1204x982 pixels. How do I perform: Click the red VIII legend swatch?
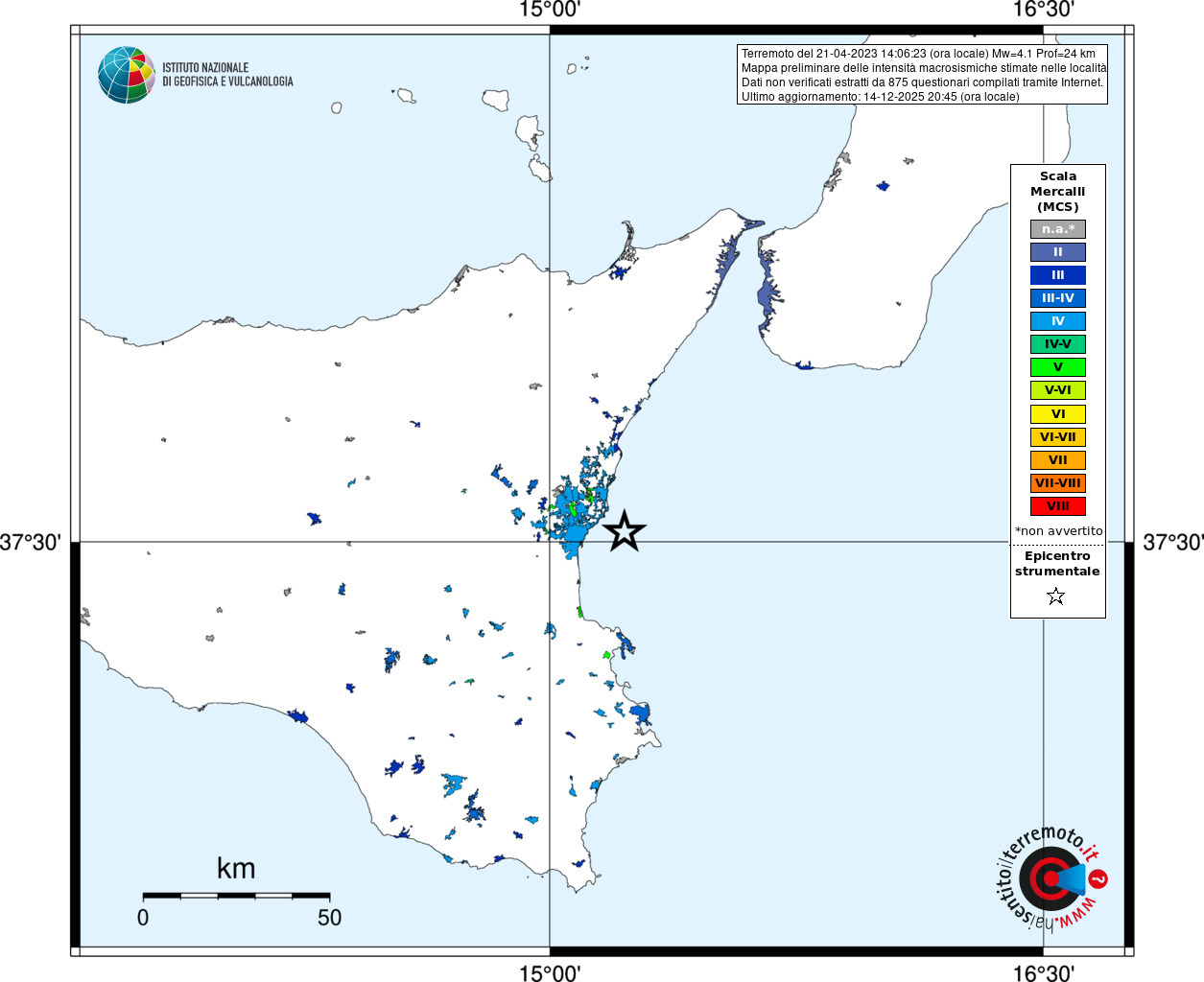click(x=1057, y=506)
